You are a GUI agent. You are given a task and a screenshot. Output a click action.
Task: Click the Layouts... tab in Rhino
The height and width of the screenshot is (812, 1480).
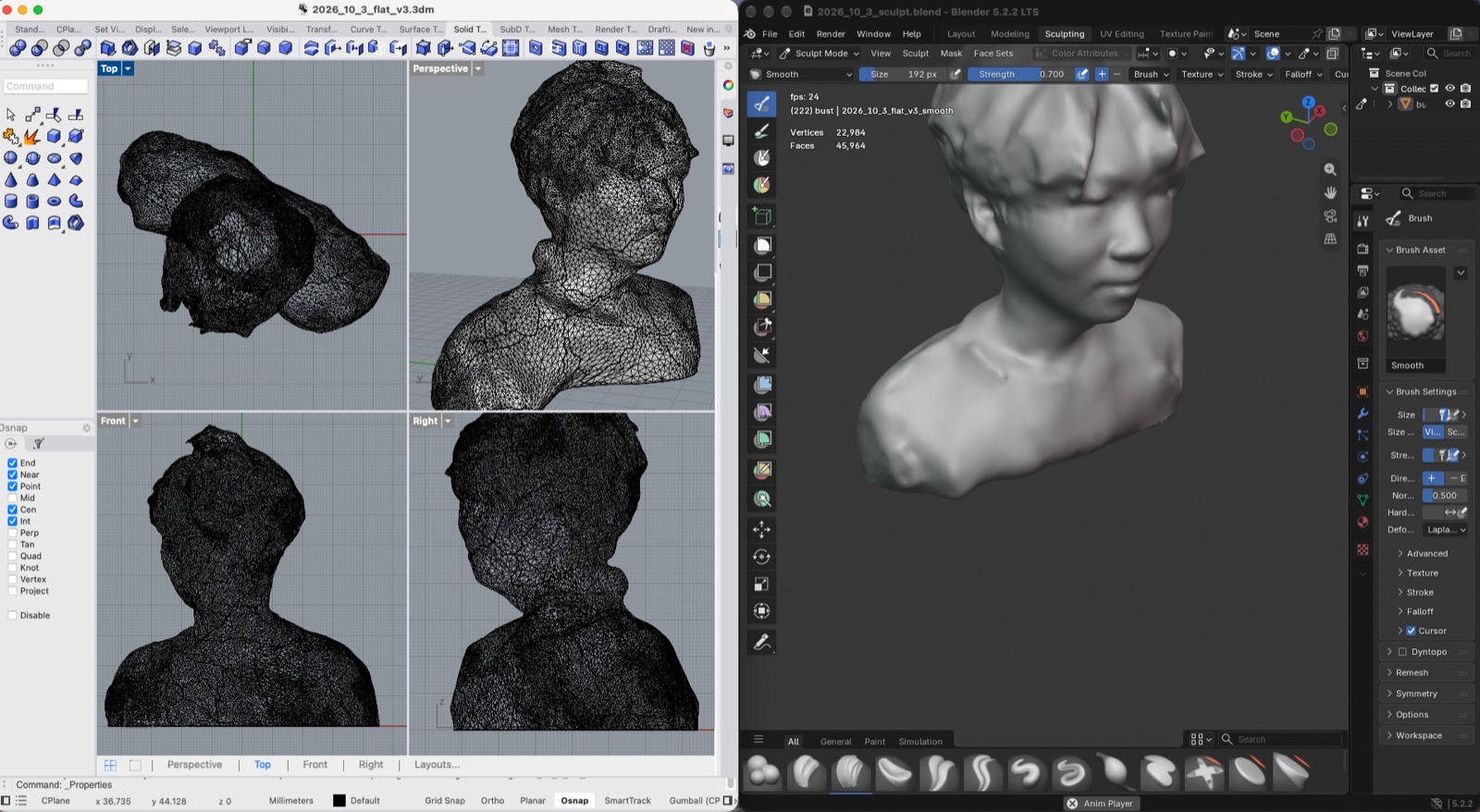437,765
